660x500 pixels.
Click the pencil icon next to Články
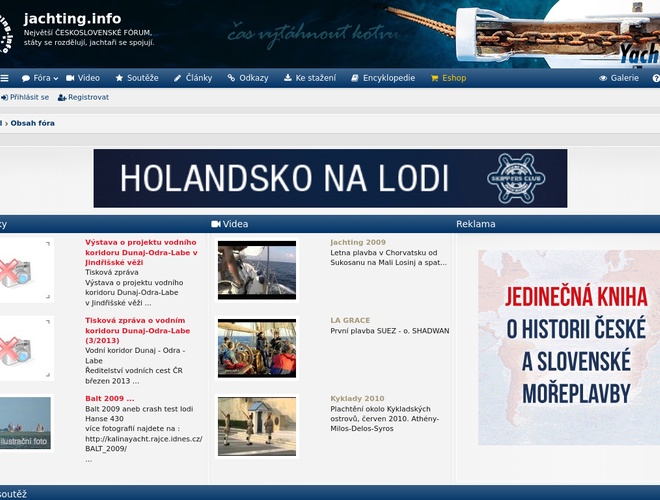178,78
